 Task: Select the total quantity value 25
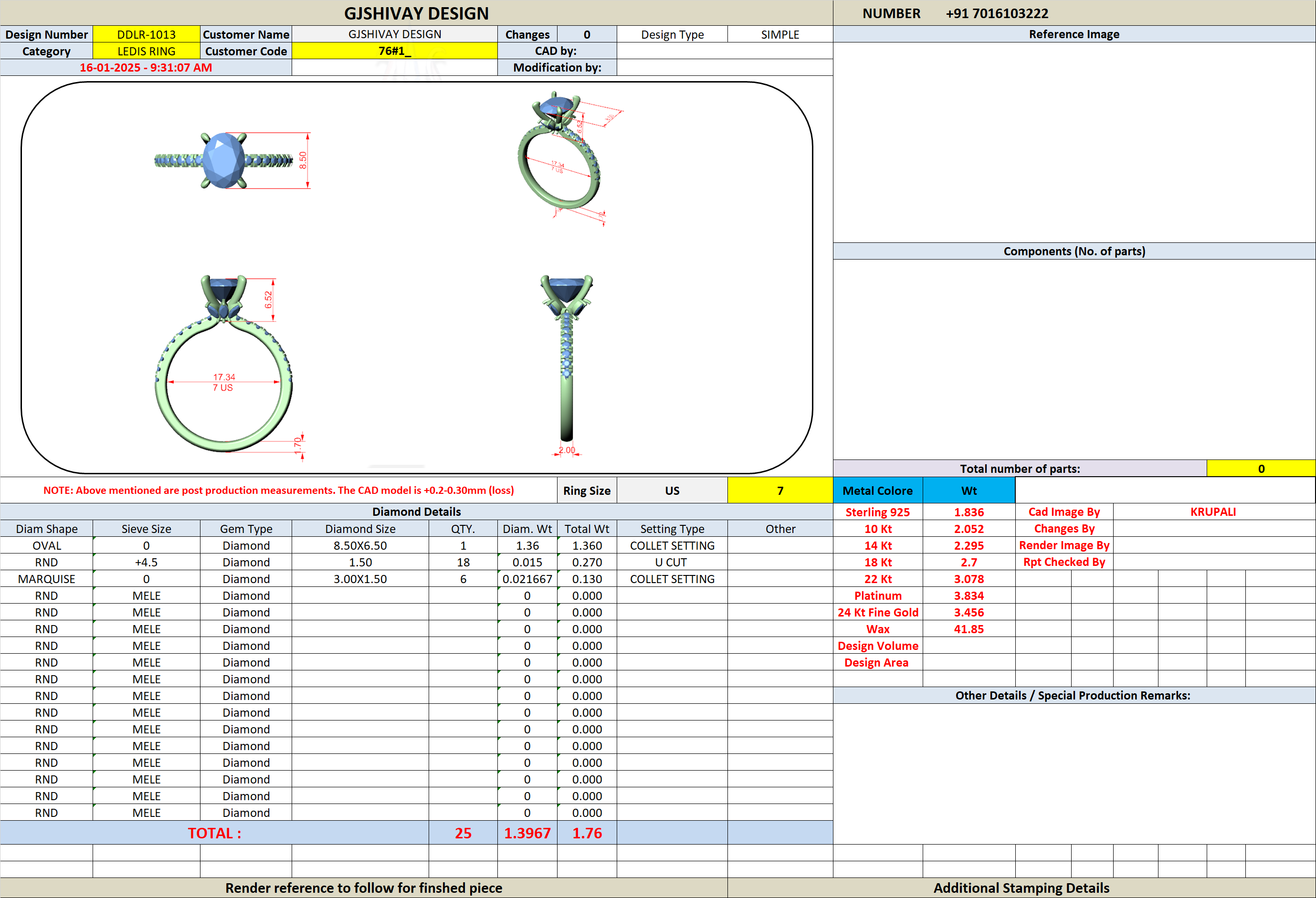tap(463, 833)
